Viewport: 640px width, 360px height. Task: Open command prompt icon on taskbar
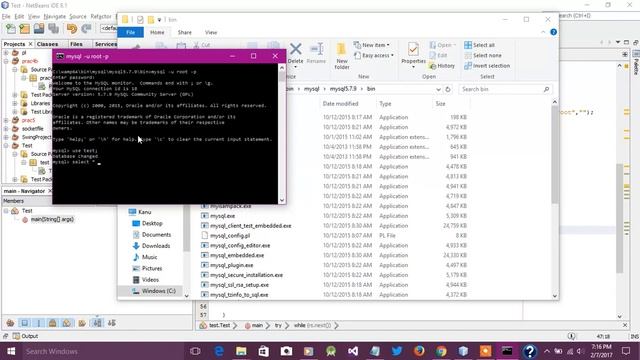[507, 351]
